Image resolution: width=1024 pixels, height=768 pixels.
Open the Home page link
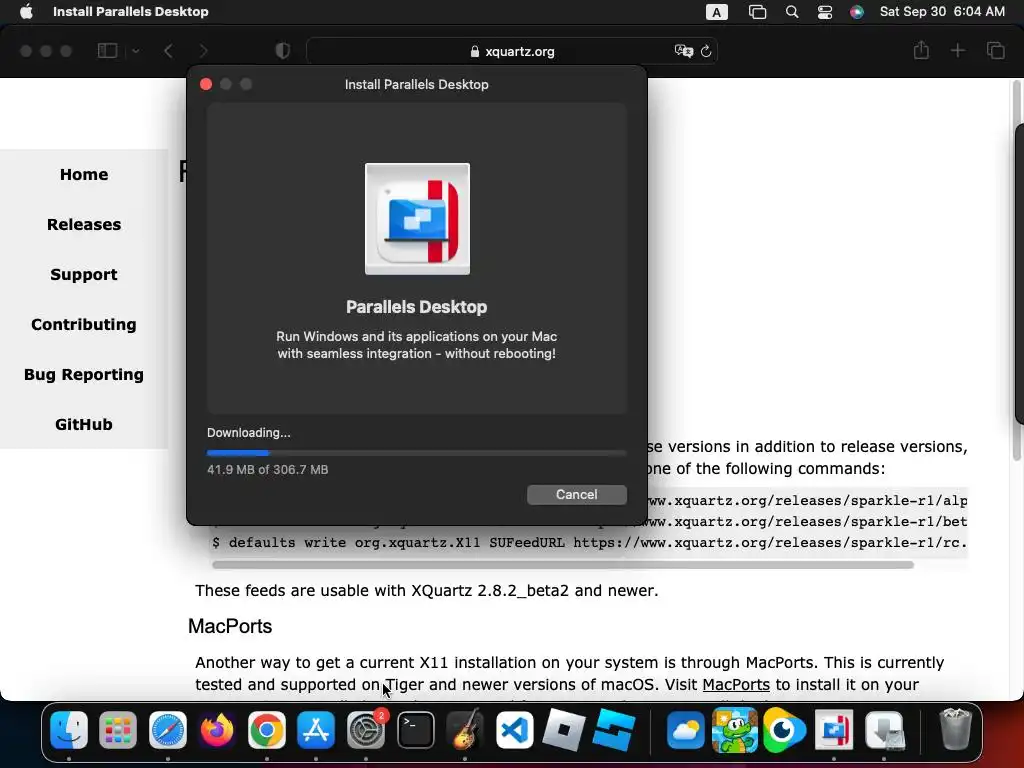click(x=84, y=174)
